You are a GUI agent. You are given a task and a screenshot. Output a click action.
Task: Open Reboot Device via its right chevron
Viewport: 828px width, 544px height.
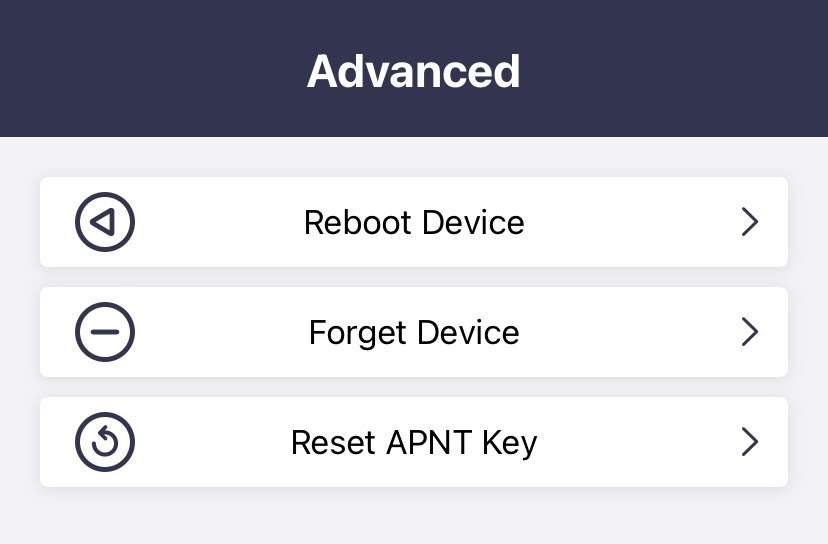coord(750,222)
